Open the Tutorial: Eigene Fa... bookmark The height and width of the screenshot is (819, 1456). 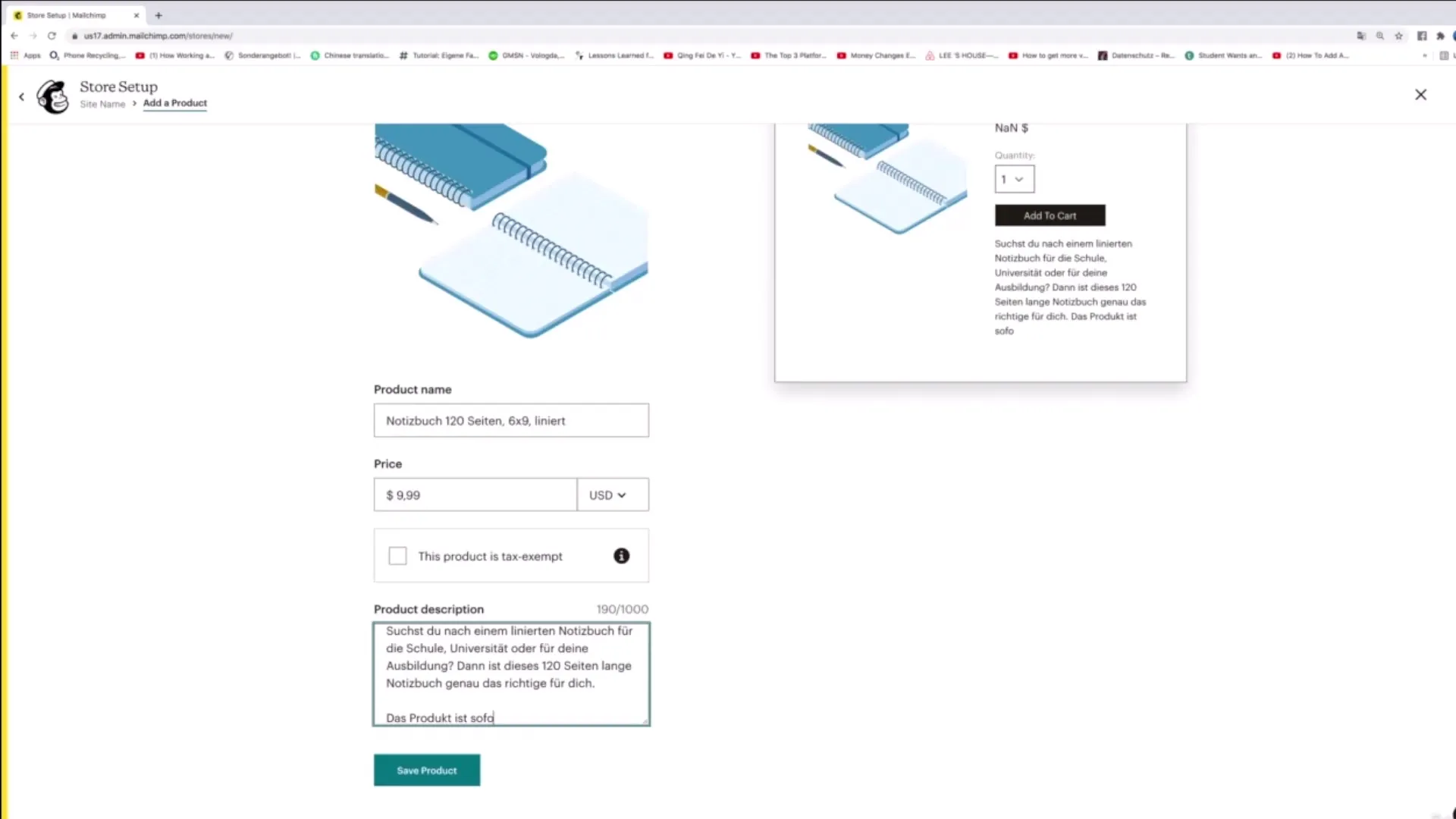(x=439, y=55)
